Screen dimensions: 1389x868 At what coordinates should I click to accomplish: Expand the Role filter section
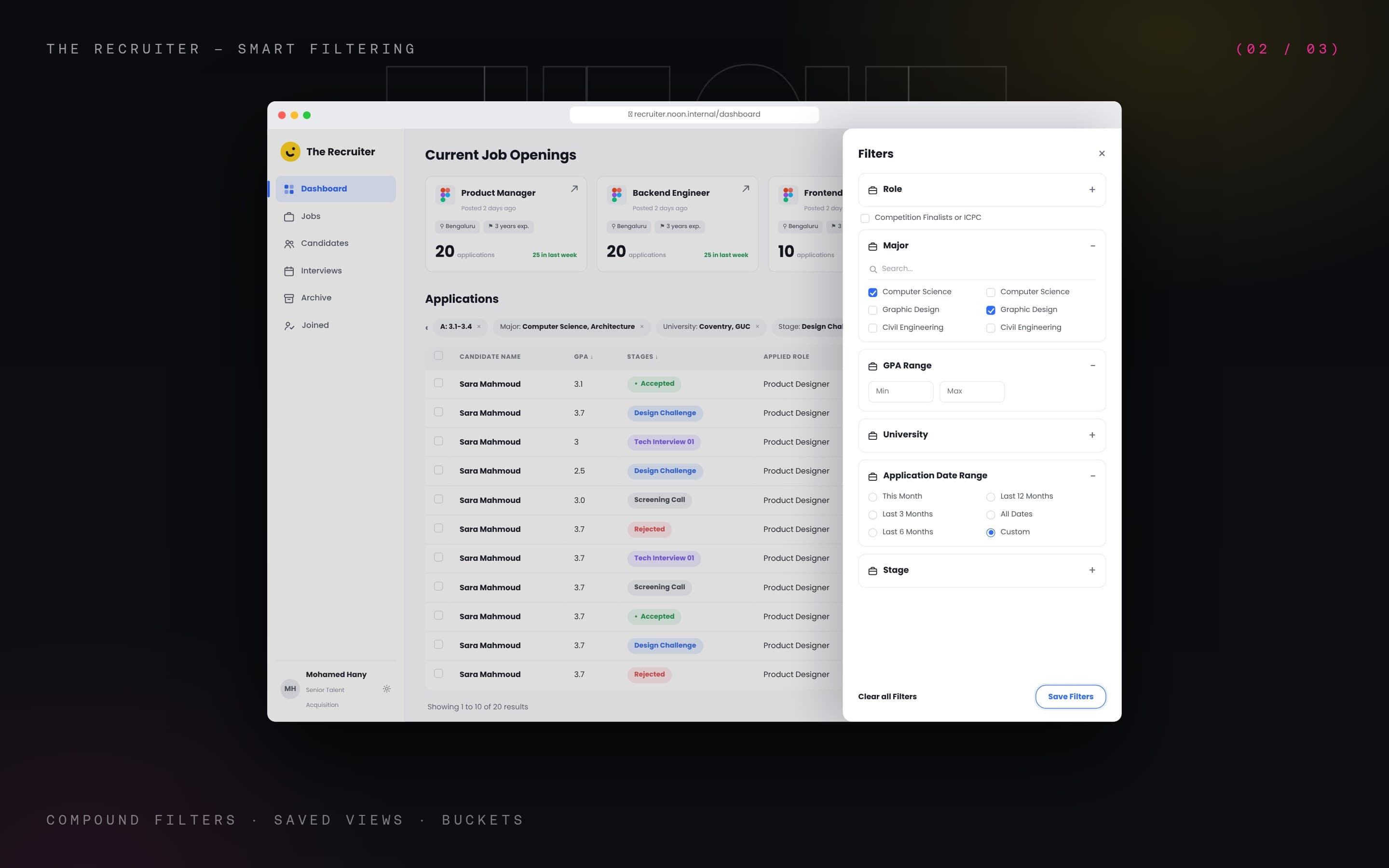click(x=1092, y=190)
